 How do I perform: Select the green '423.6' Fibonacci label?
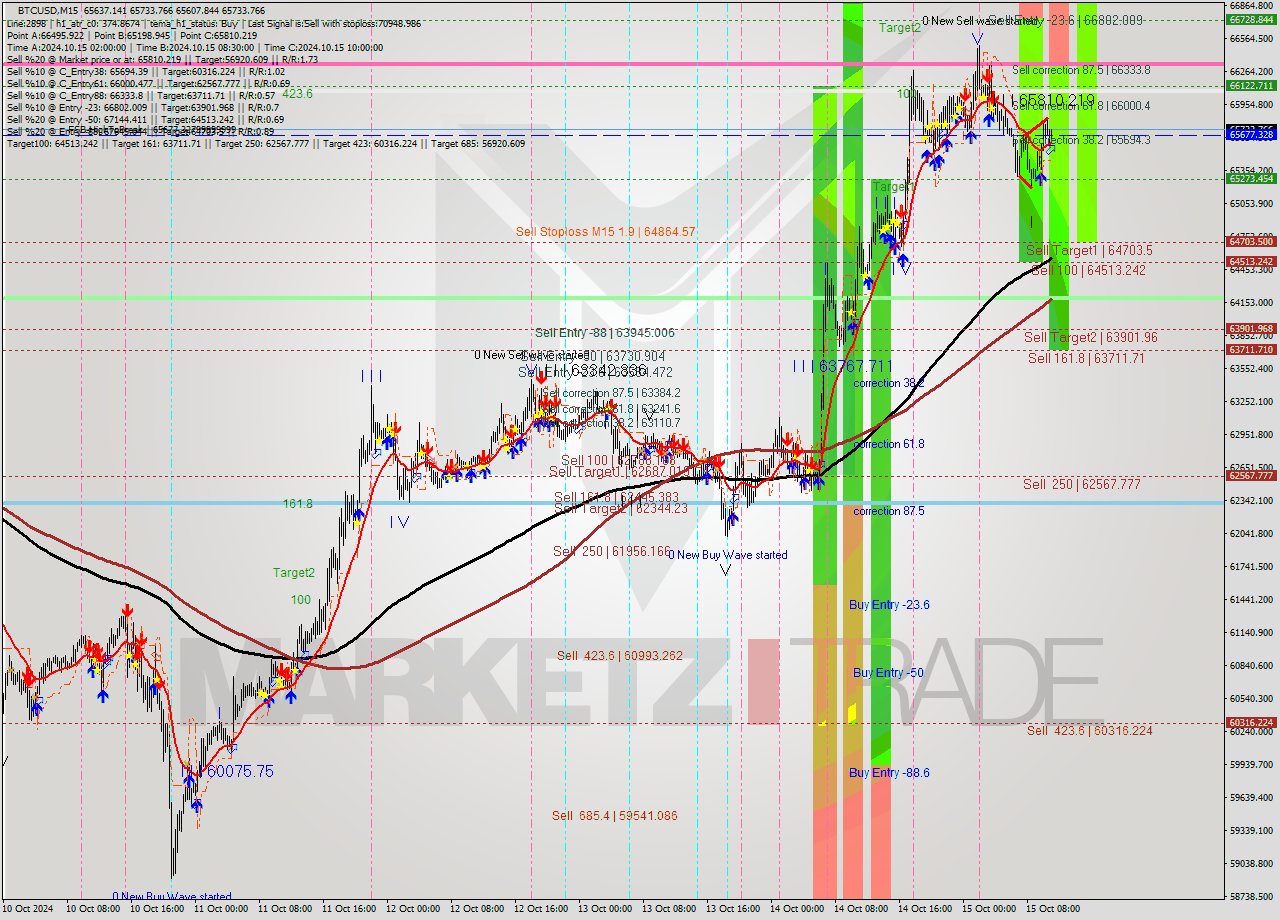pos(298,94)
